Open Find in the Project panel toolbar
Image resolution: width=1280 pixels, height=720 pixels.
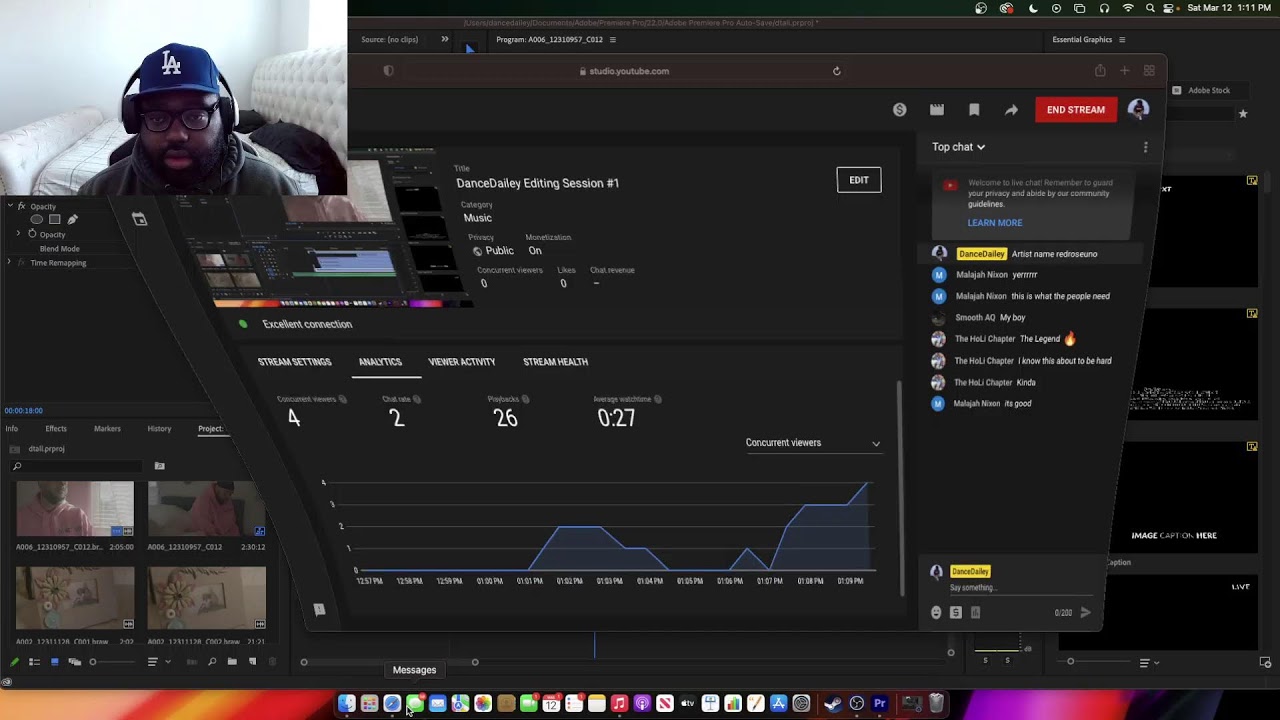coord(212,662)
